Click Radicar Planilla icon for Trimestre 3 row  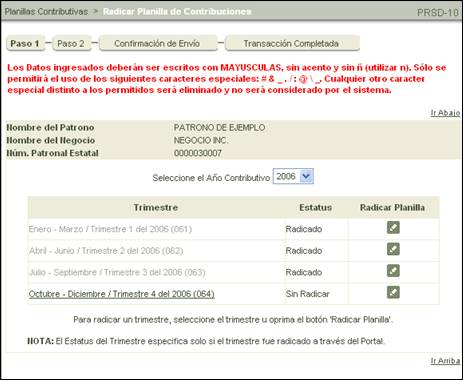(393, 271)
